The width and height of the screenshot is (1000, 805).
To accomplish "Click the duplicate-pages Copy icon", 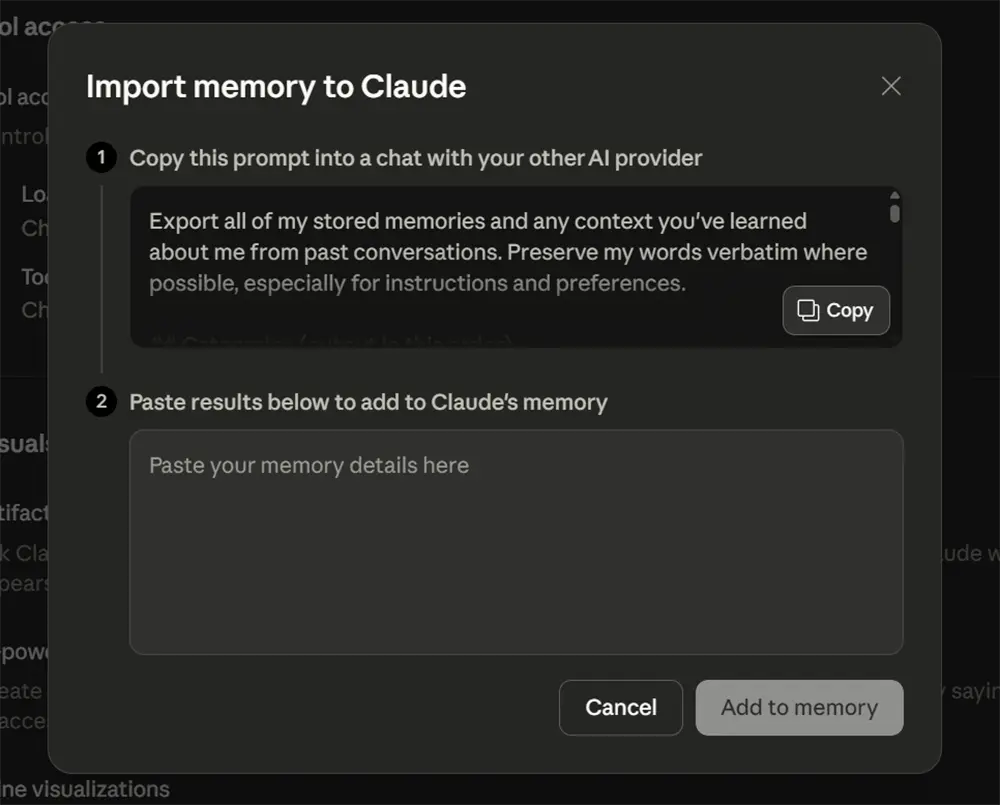I will click(x=810, y=310).
